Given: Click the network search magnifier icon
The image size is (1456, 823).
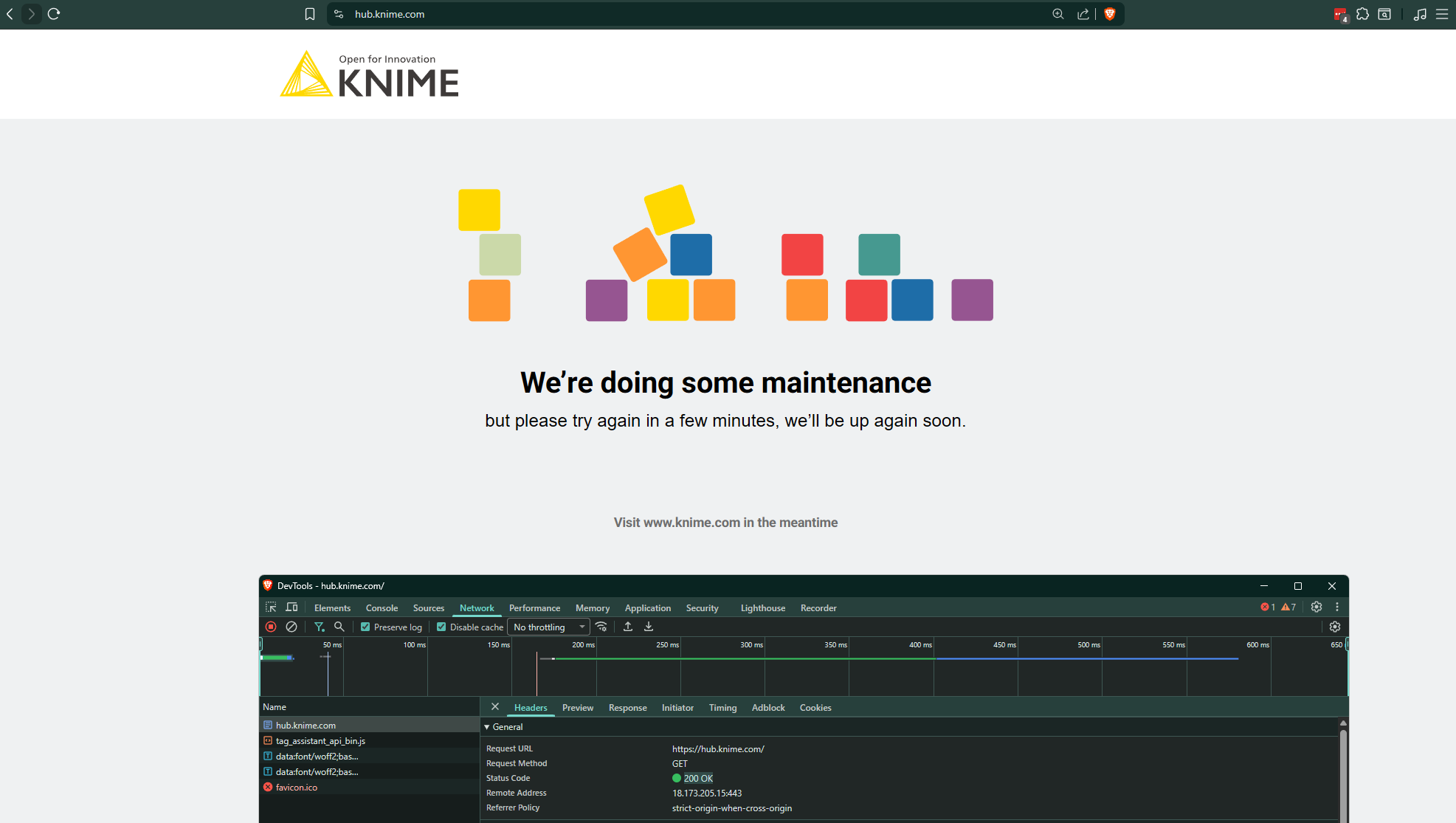Looking at the screenshot, I should coord(339,627).
